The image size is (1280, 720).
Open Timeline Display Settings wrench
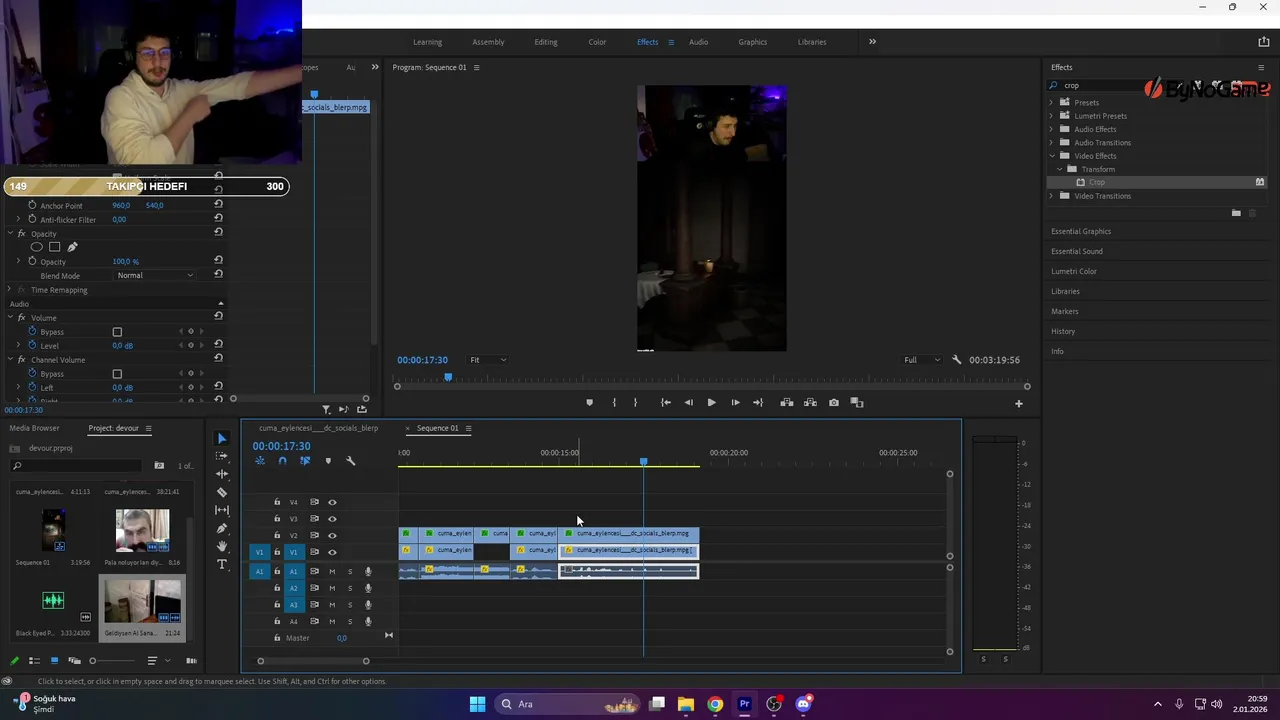point(350,461)
